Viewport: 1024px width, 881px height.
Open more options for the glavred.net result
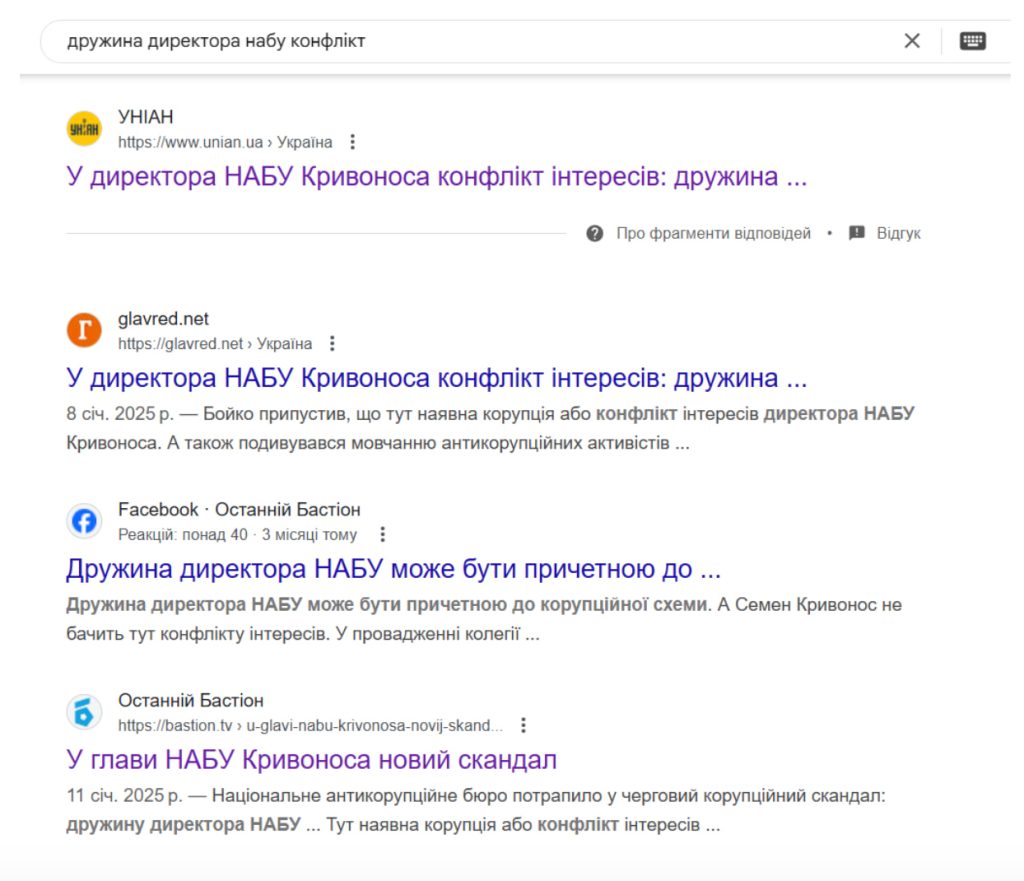pos(332,344)
